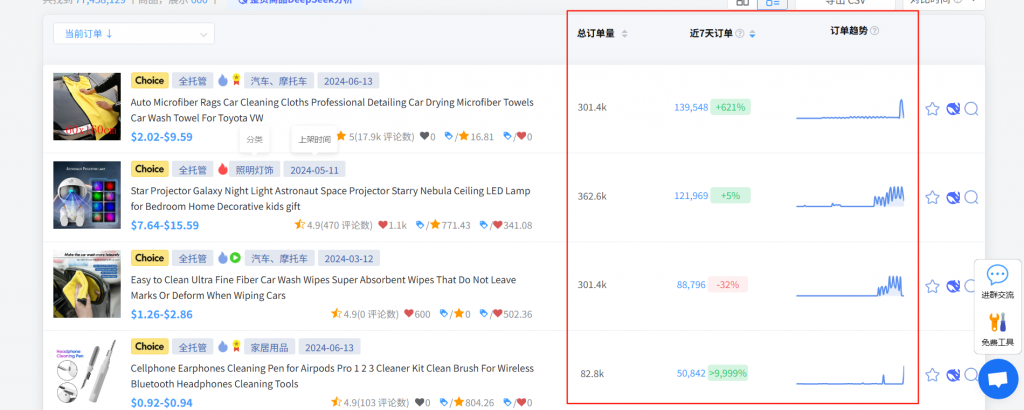Click magnifier search icon in Auto Microfiber row
1024x410 pixels.
click(971, 109)
